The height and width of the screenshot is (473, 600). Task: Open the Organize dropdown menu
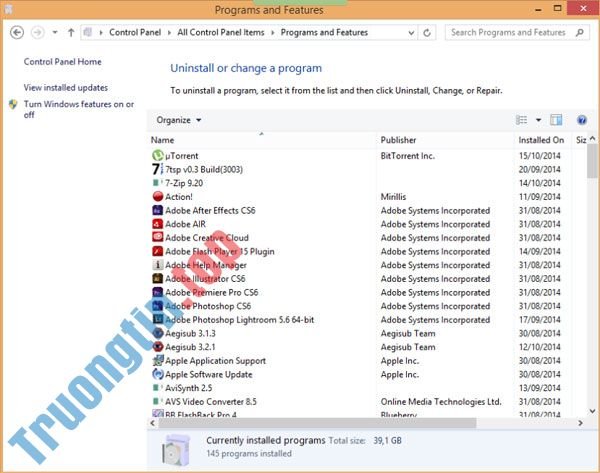(178, 120)
